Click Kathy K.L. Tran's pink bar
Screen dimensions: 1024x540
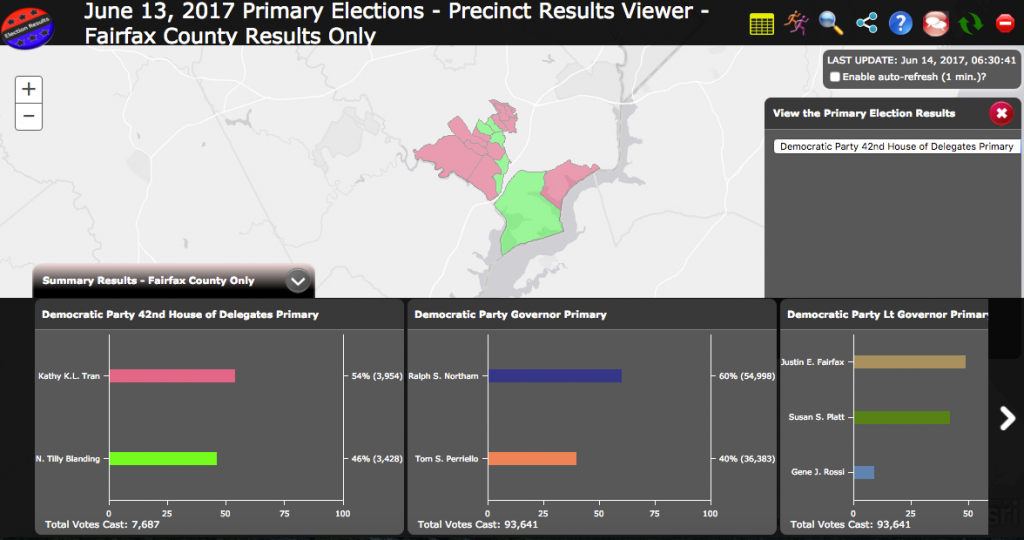pos(172,376)
